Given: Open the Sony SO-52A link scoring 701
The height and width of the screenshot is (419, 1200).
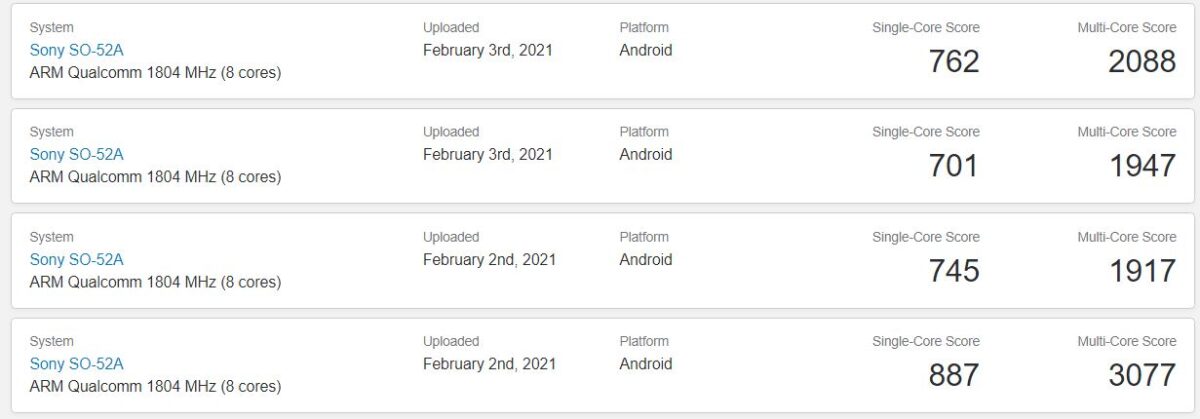Looking at the screenshot, I should pyautogui.click(x=76, y=154).
